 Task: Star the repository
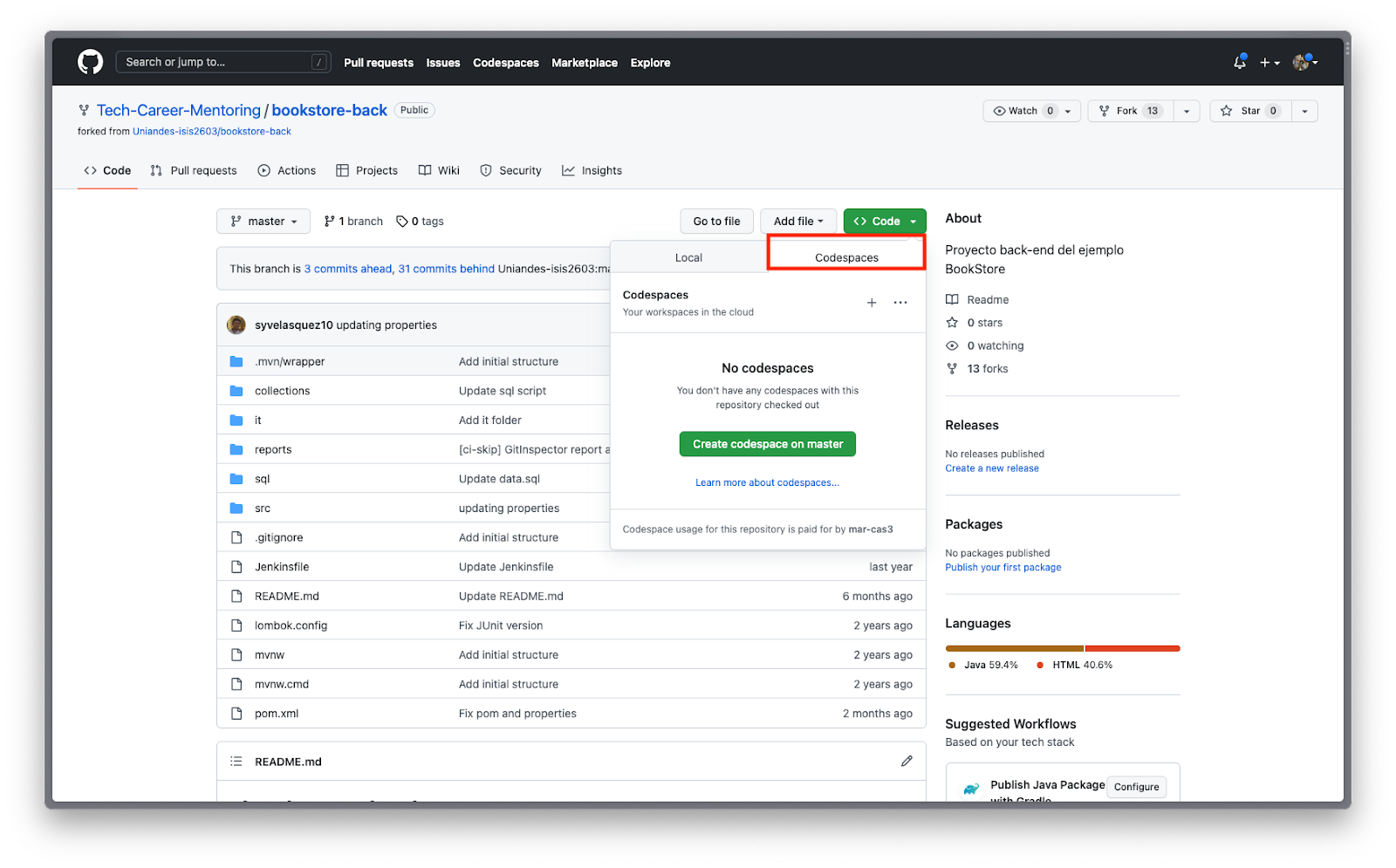[1250, 111]
